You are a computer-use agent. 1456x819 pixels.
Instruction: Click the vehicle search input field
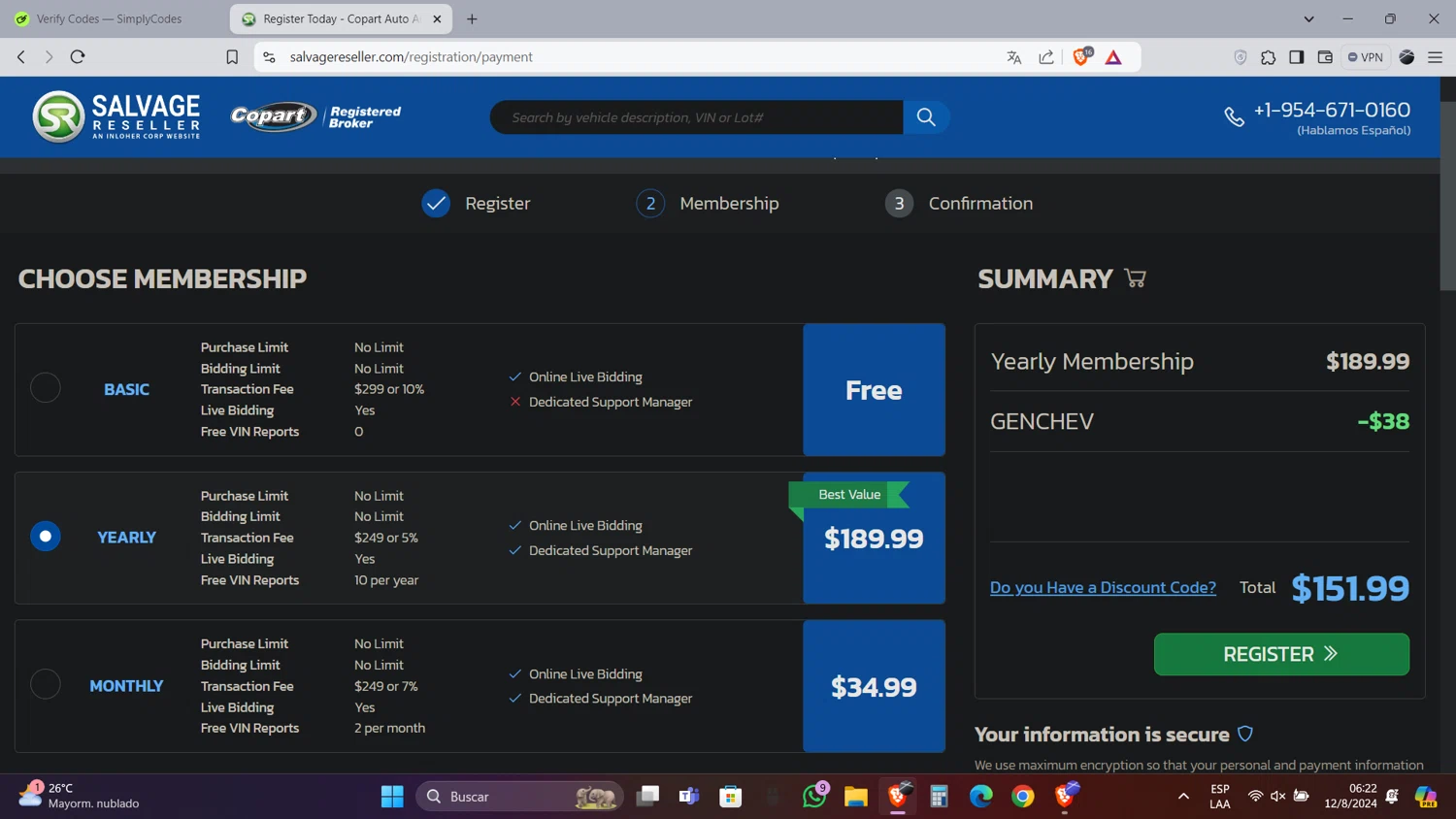[x=696, y=117]
